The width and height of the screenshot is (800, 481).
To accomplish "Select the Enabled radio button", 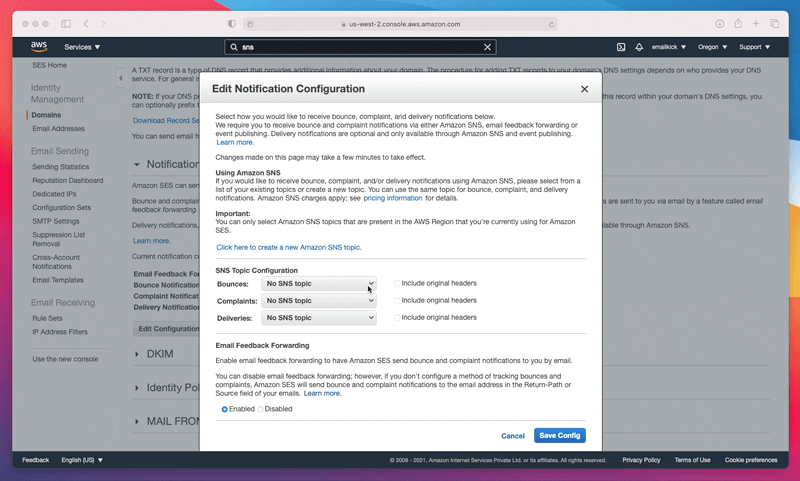I will [x=224, y=409].
